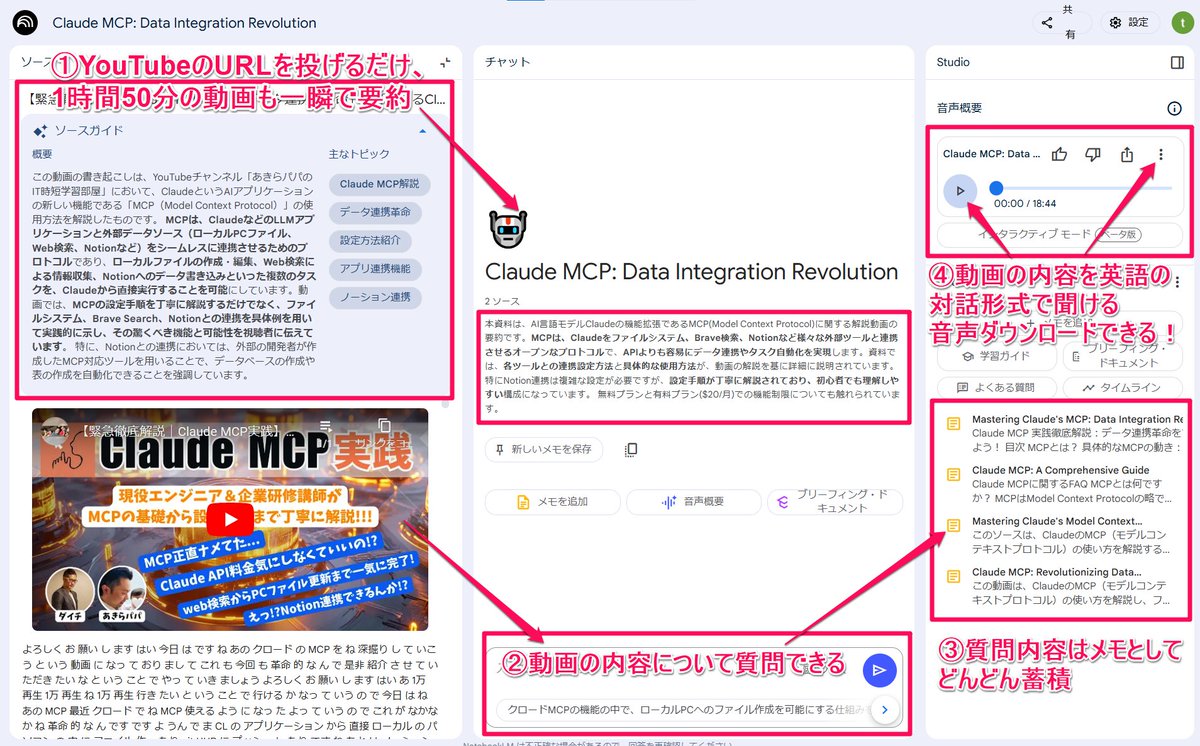
Task: Like the audio overview with thumbs up
Action: click(x=1059, y=154)
